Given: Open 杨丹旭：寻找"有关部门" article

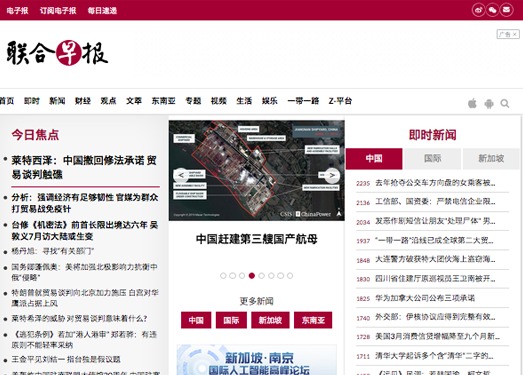Looking at the screenshot, I should (53, 251).
